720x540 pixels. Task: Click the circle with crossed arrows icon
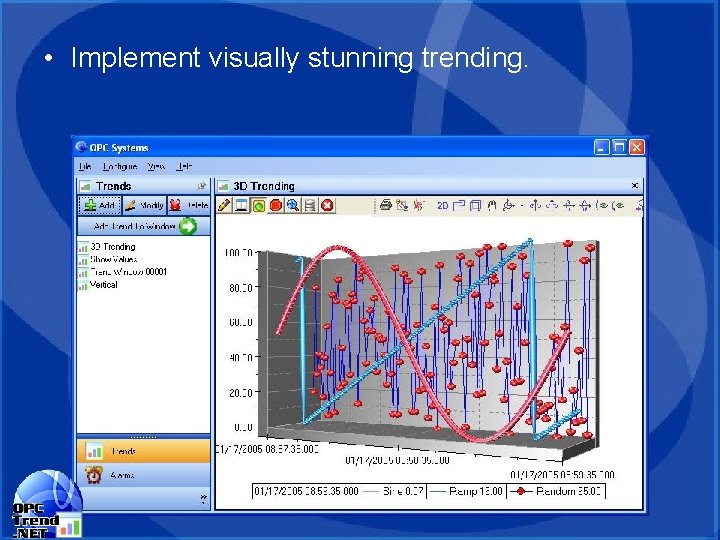[x=585, y=205]
